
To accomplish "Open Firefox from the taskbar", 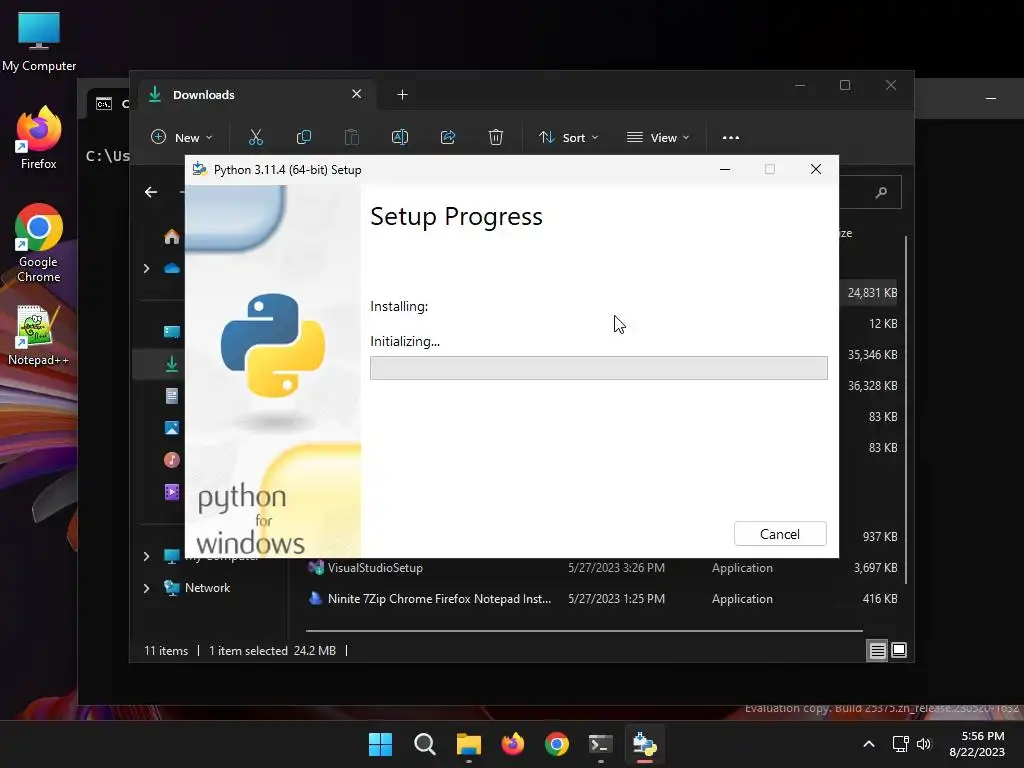I will pos(513,744).
